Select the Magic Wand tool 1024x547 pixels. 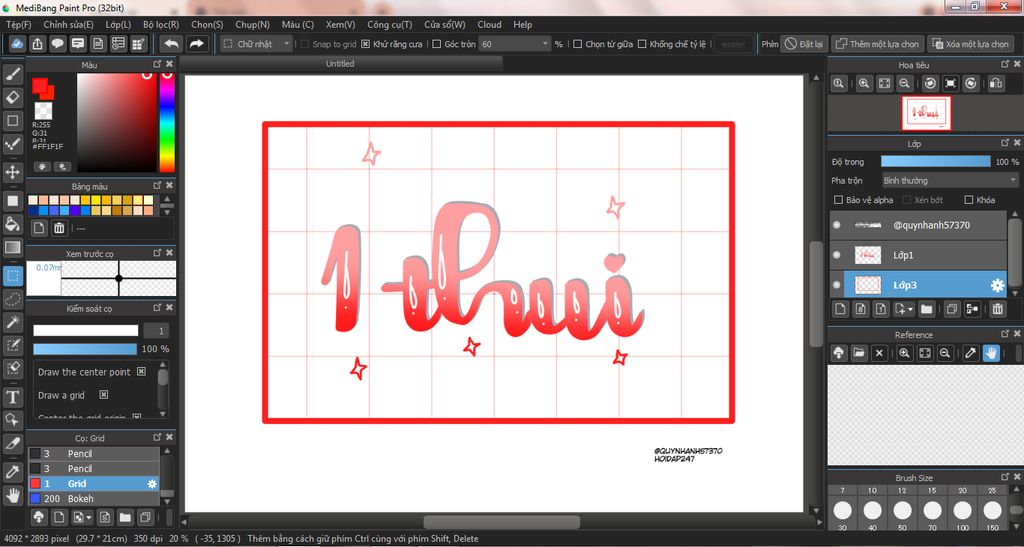(x=12, y=322)
